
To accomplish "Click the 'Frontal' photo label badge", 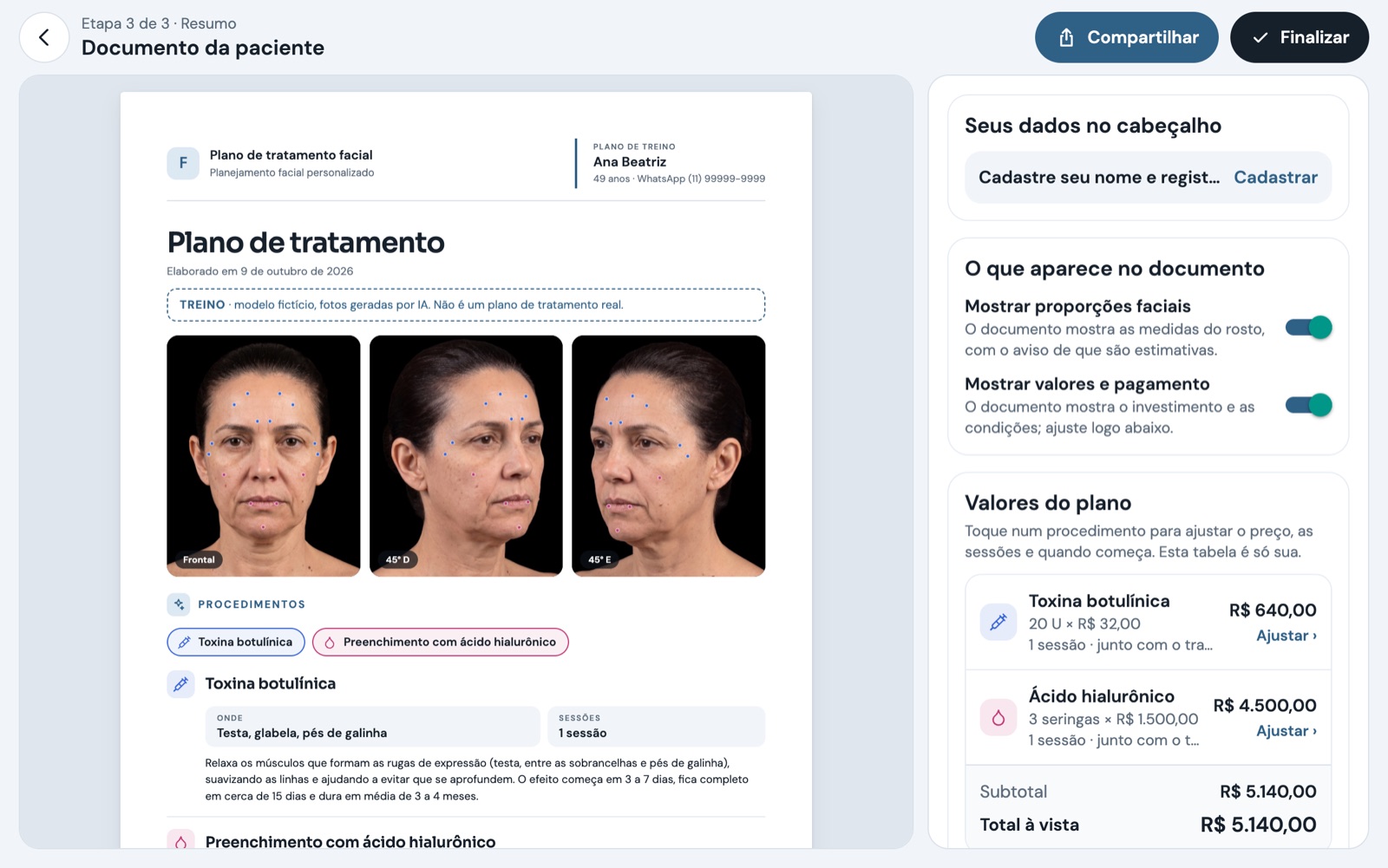I will [199, 560].
